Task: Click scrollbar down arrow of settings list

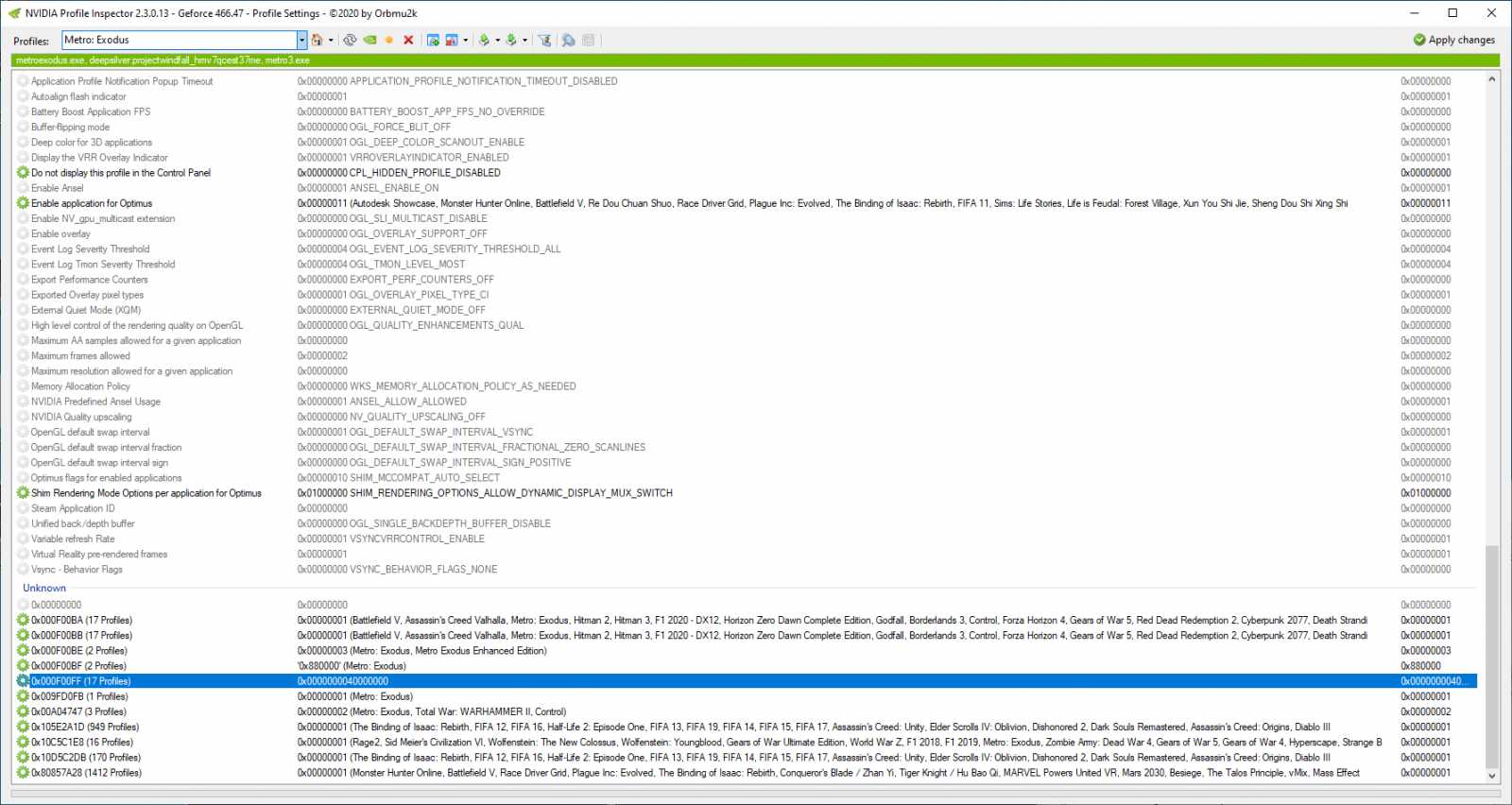Action: click(1492, 776)
